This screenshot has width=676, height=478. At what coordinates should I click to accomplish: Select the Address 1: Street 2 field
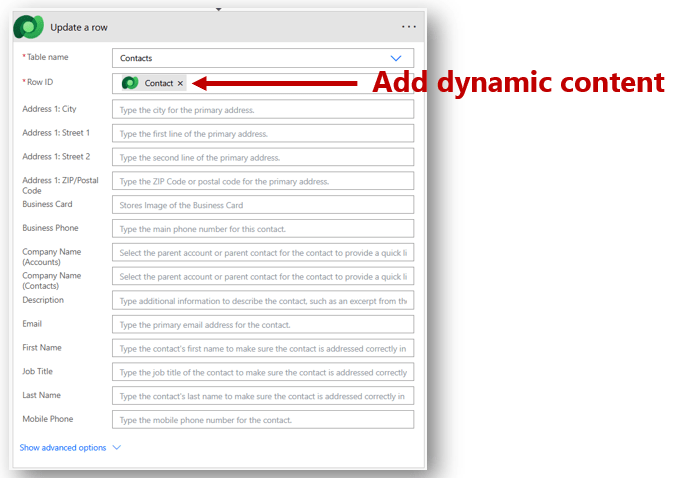tap(263, 158)
